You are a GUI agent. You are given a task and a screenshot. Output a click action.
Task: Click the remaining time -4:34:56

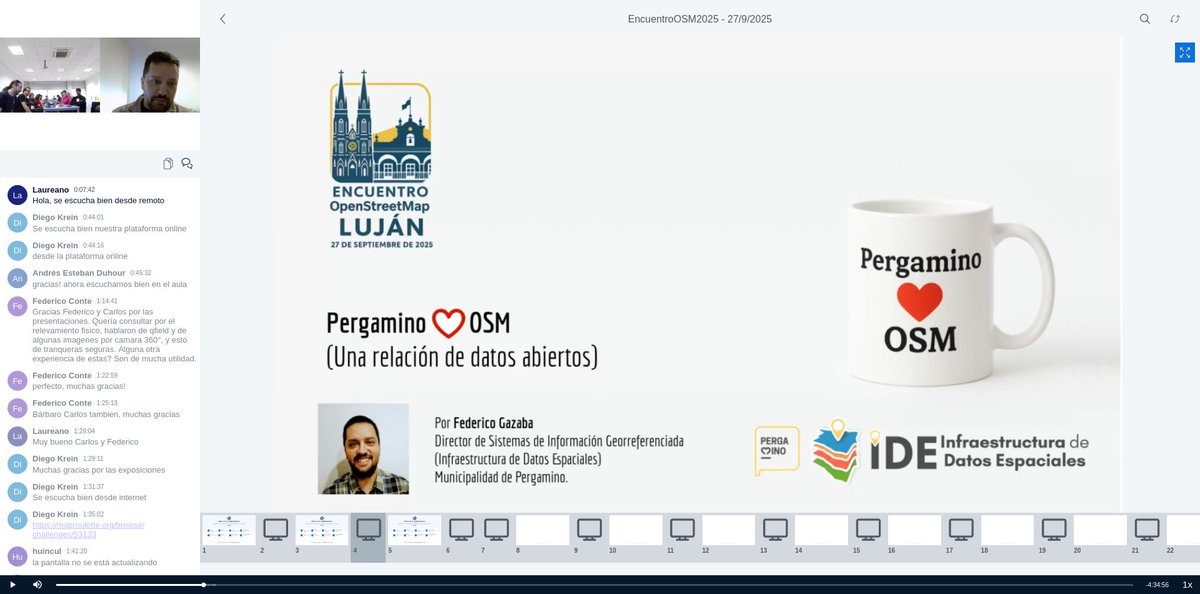tap(1157, 585)
